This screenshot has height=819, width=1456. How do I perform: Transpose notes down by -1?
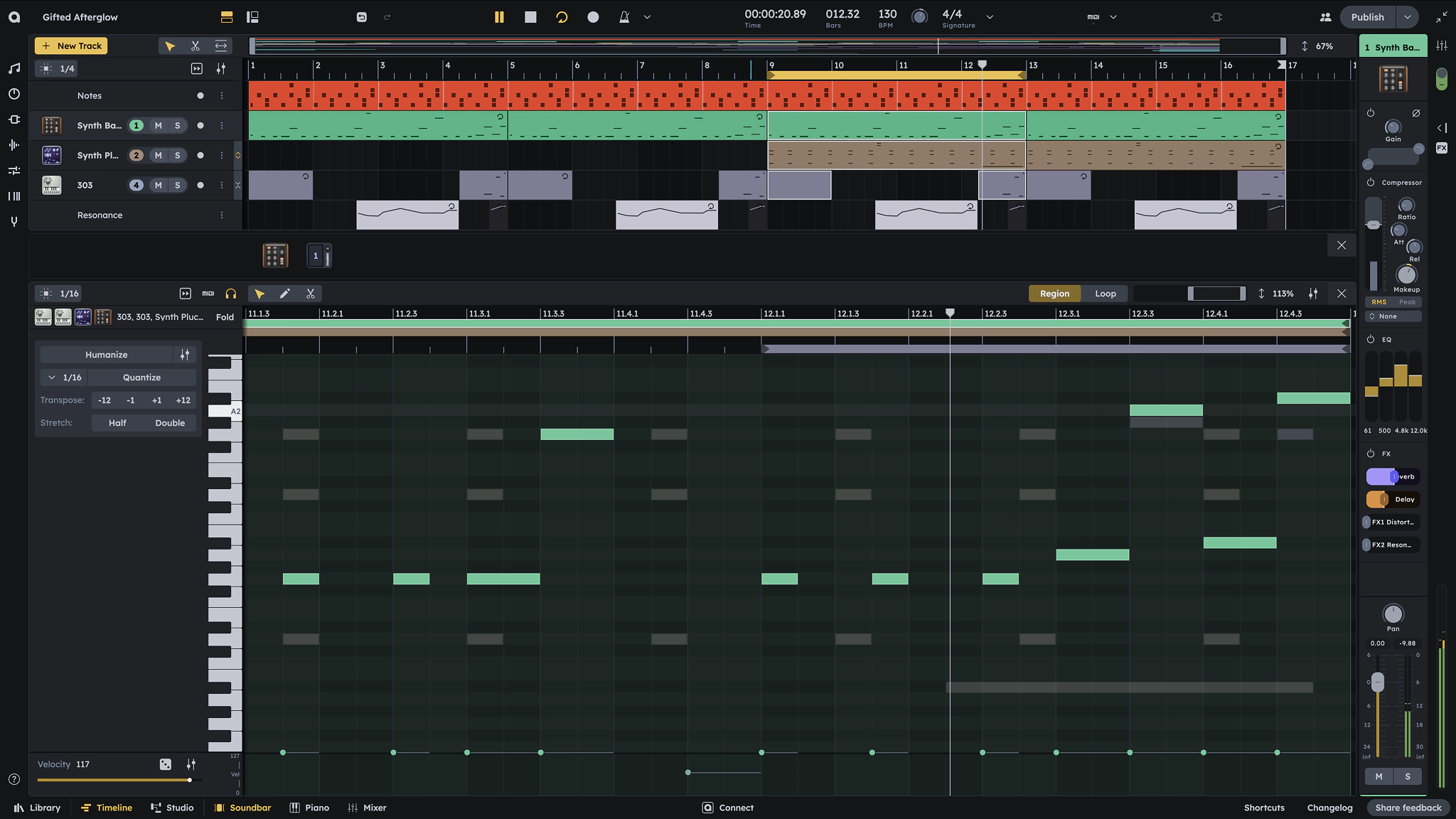(x=130, y=400)
